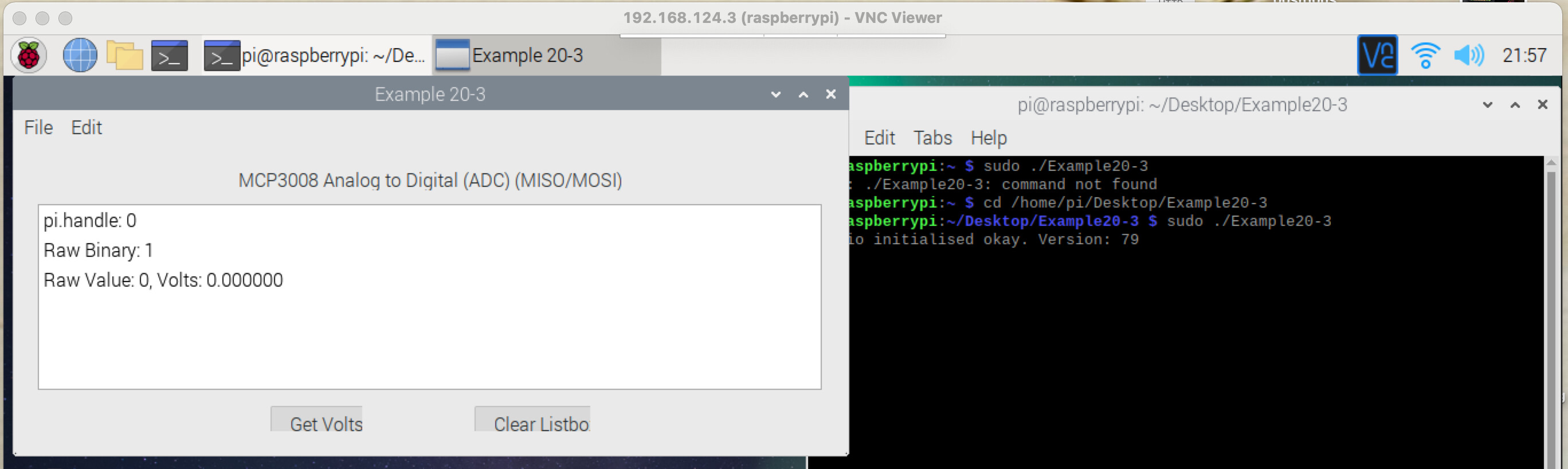Viewport: 1568px width, 469px height.
Task: Click the Clear Listbox button
Action: click(532, 420)
